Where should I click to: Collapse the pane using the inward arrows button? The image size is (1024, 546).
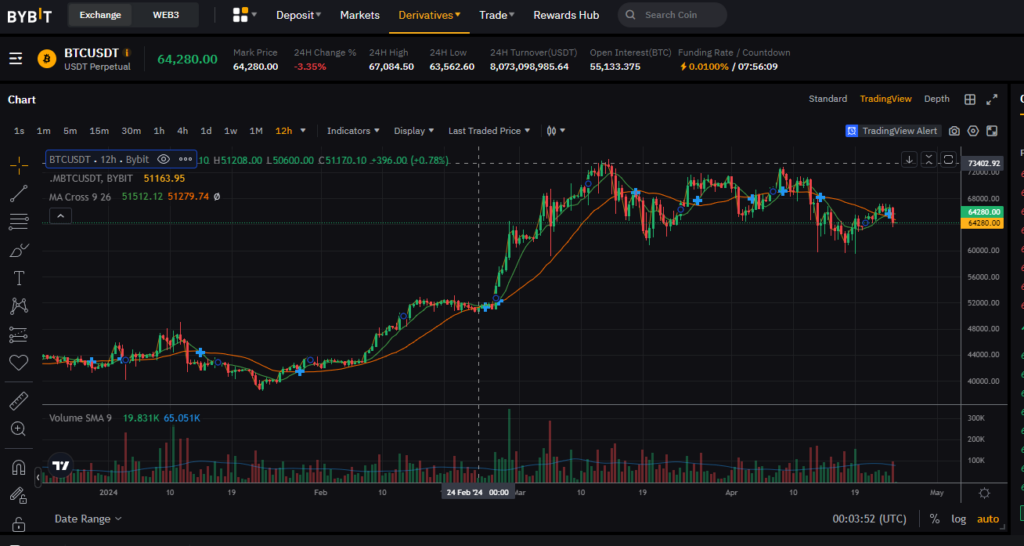point(929,159)
